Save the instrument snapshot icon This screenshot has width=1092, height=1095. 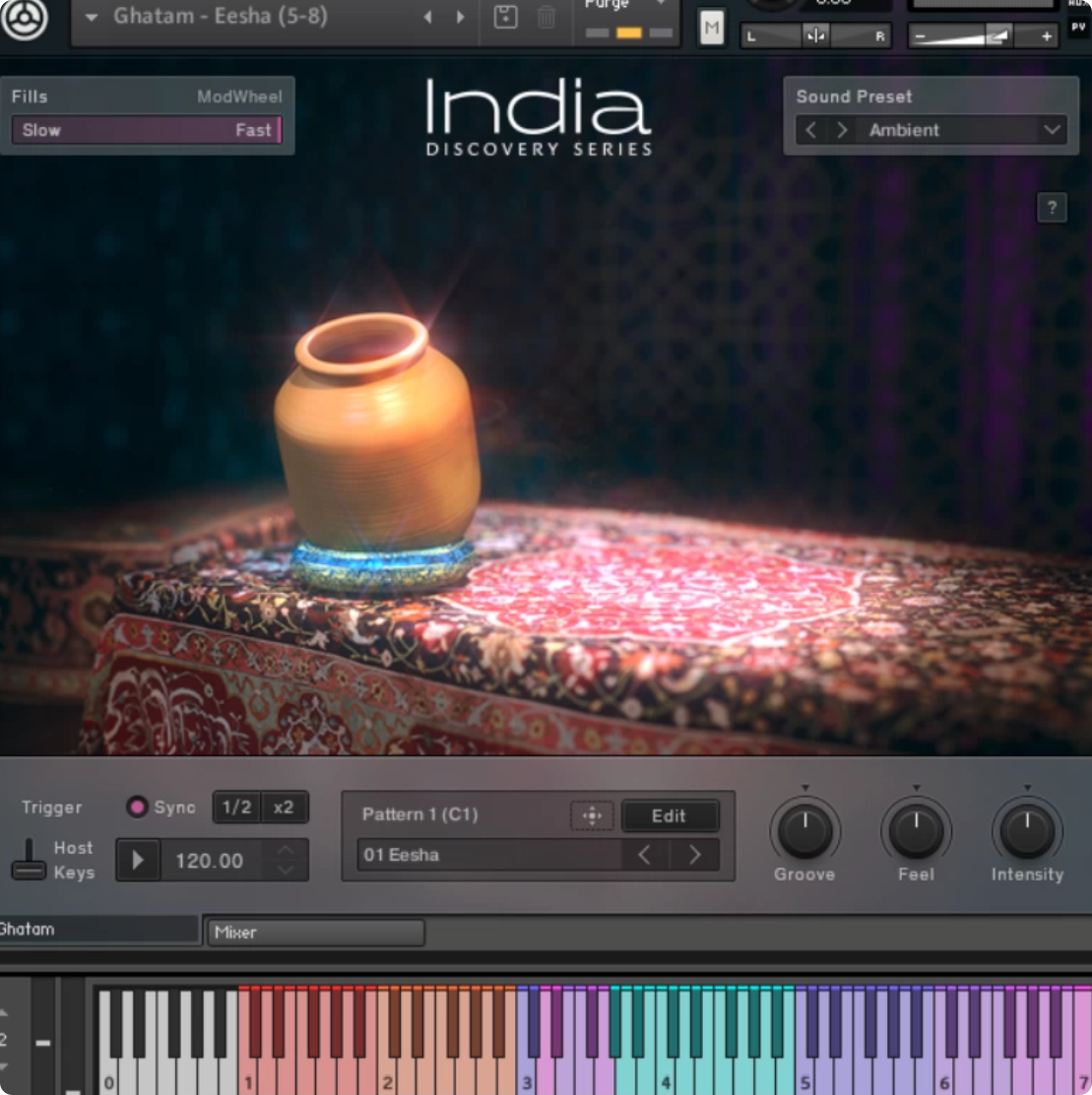[505, 17]
